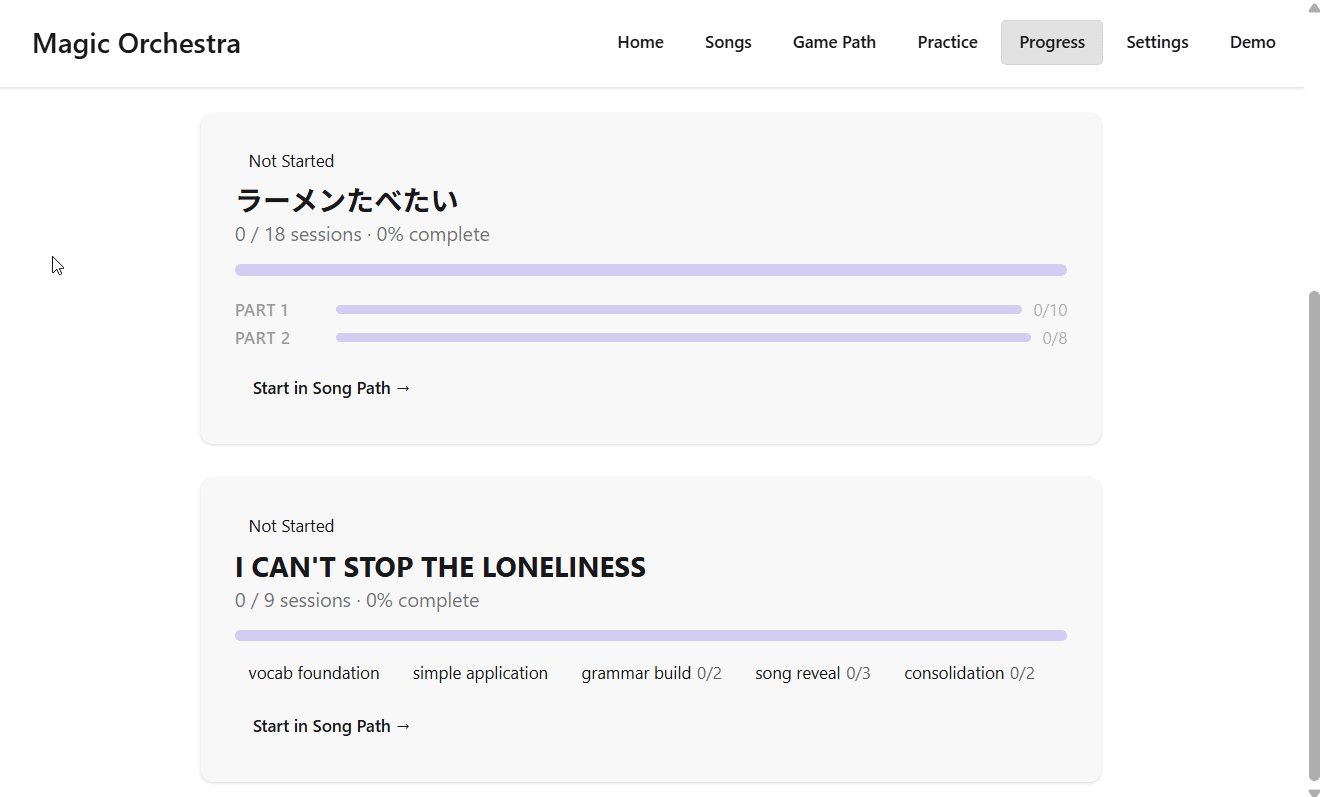
Task: Select the vocab foundation stage chip
Action: pyautogui.click(x=314, y=673)
